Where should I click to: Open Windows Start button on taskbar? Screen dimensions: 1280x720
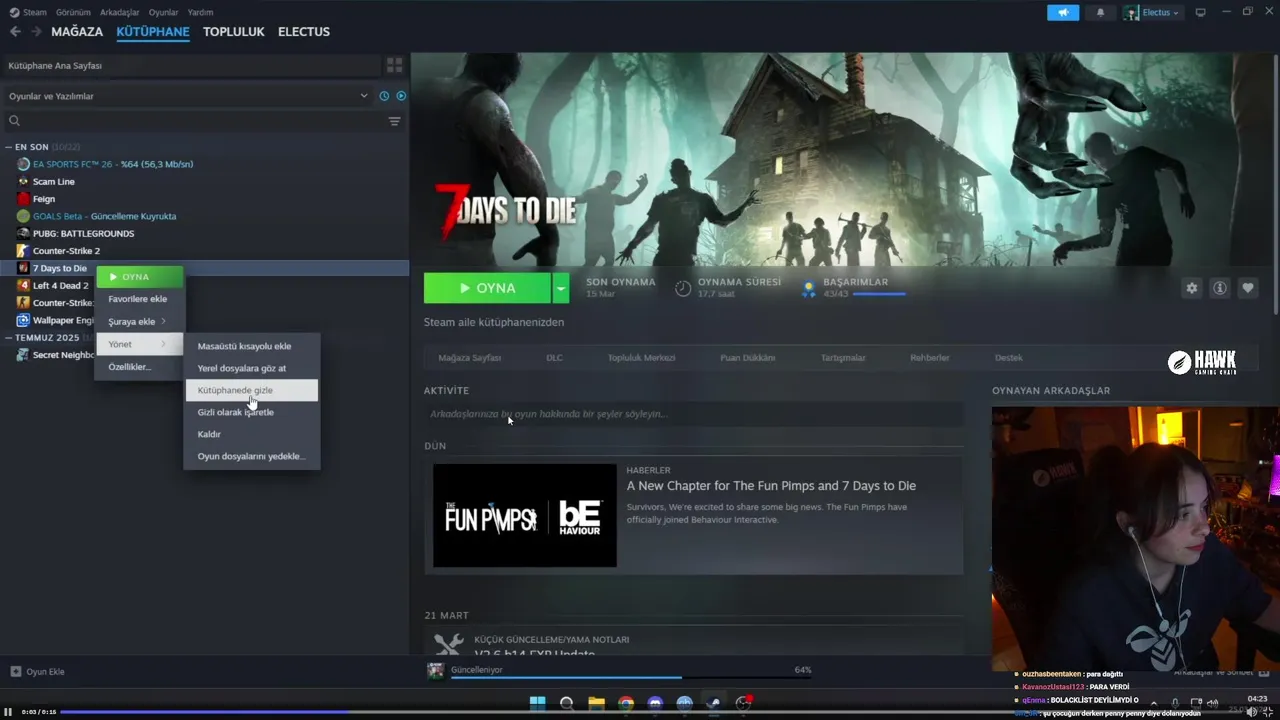pyautogui.click(x=537, y=703)
